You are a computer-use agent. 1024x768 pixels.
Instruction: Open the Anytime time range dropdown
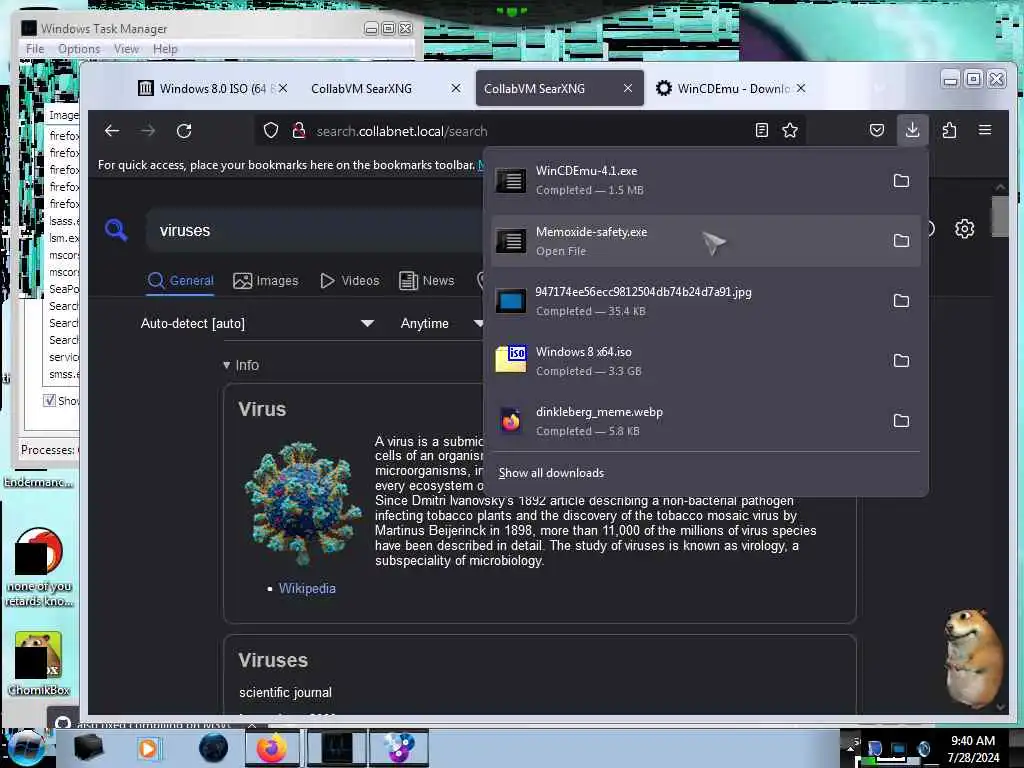point(441,323)
